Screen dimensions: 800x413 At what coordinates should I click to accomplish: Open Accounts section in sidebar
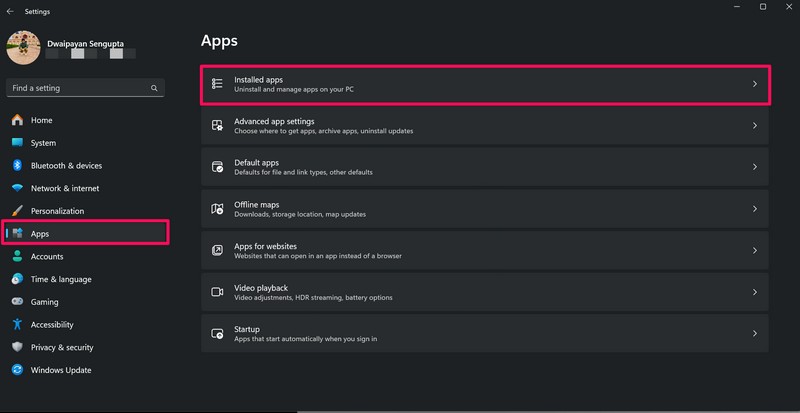pyautogui.click(x=47, y=257)
